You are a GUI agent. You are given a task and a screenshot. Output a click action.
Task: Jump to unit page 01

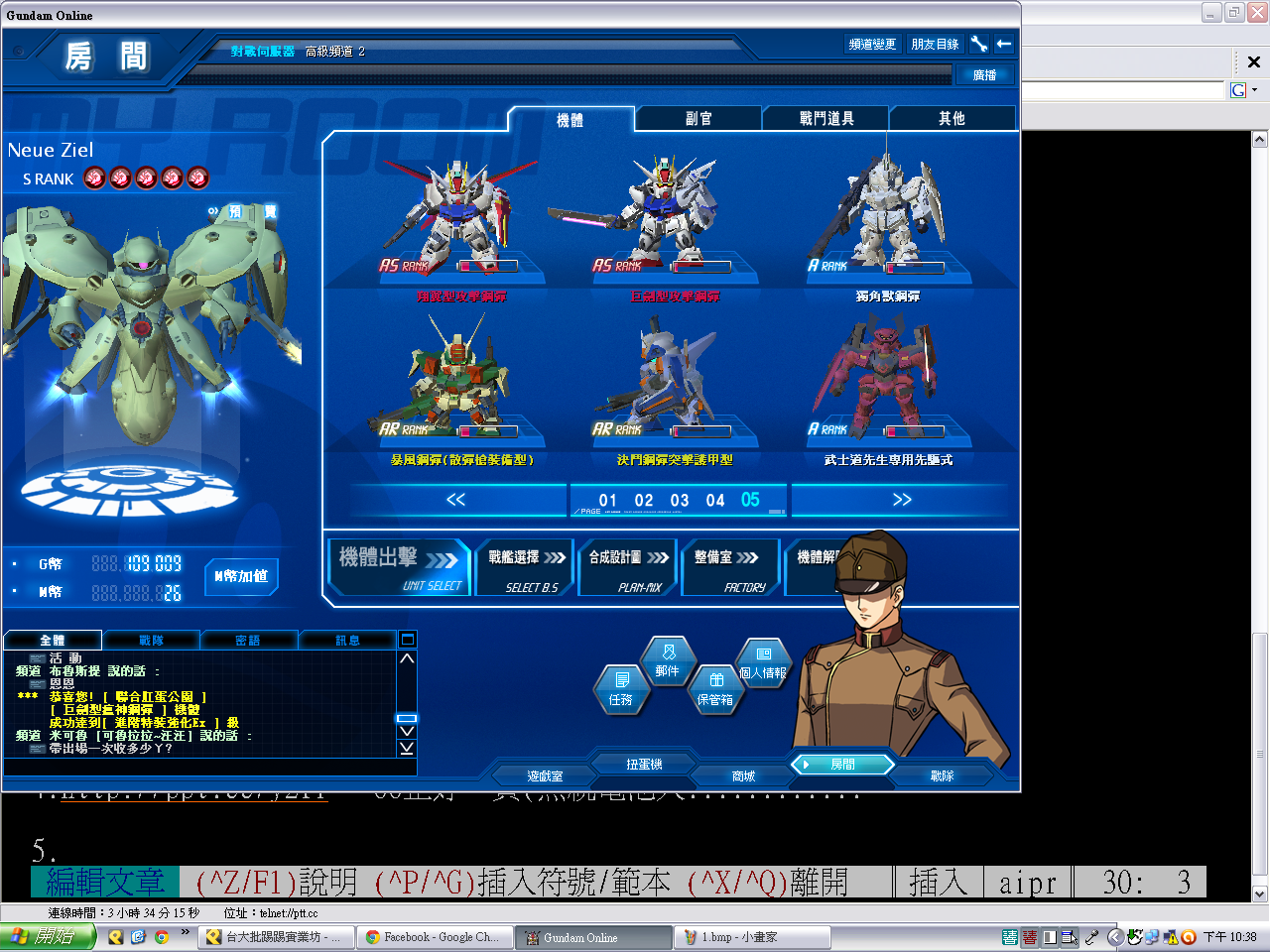(607, 501)
